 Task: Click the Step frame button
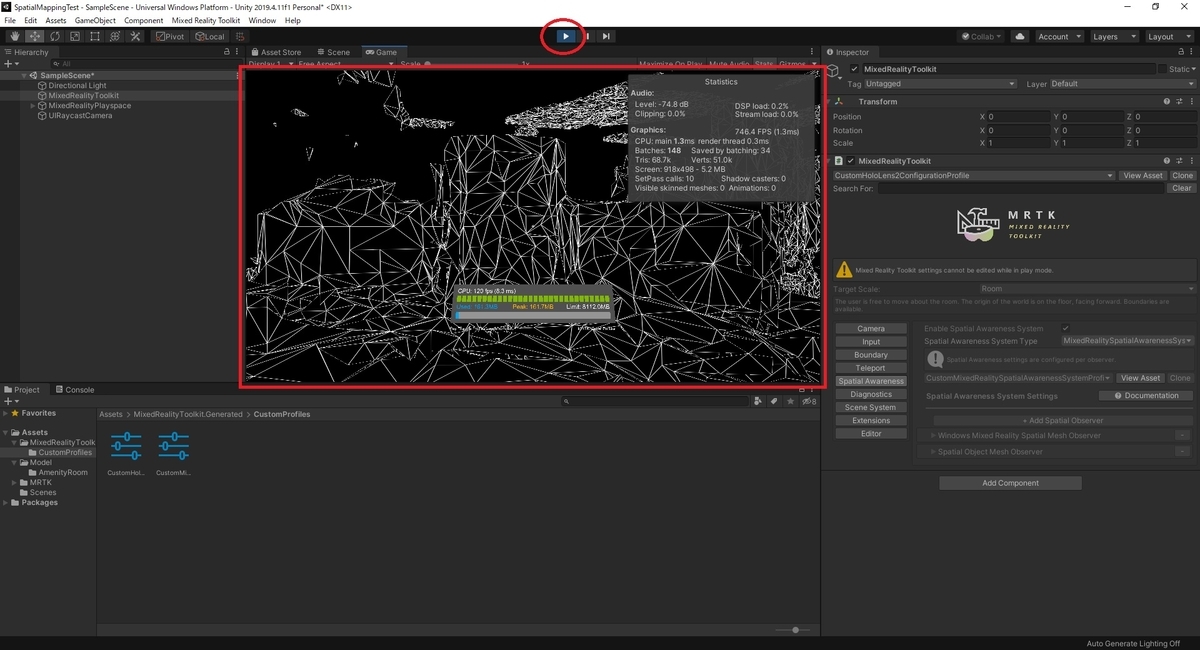pos(606,37)
